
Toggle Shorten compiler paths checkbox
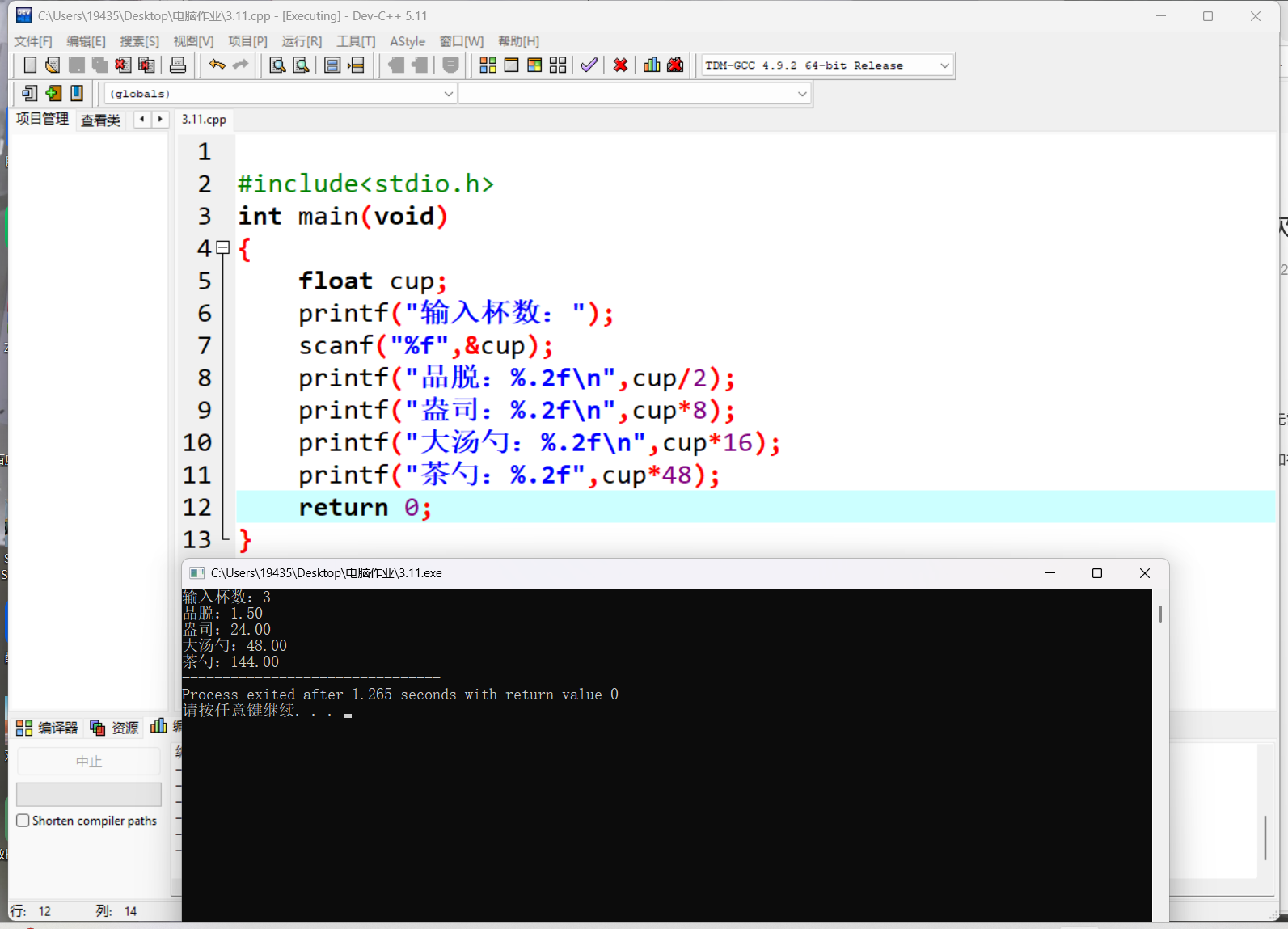pyautogui.click(x=23, y=821)
